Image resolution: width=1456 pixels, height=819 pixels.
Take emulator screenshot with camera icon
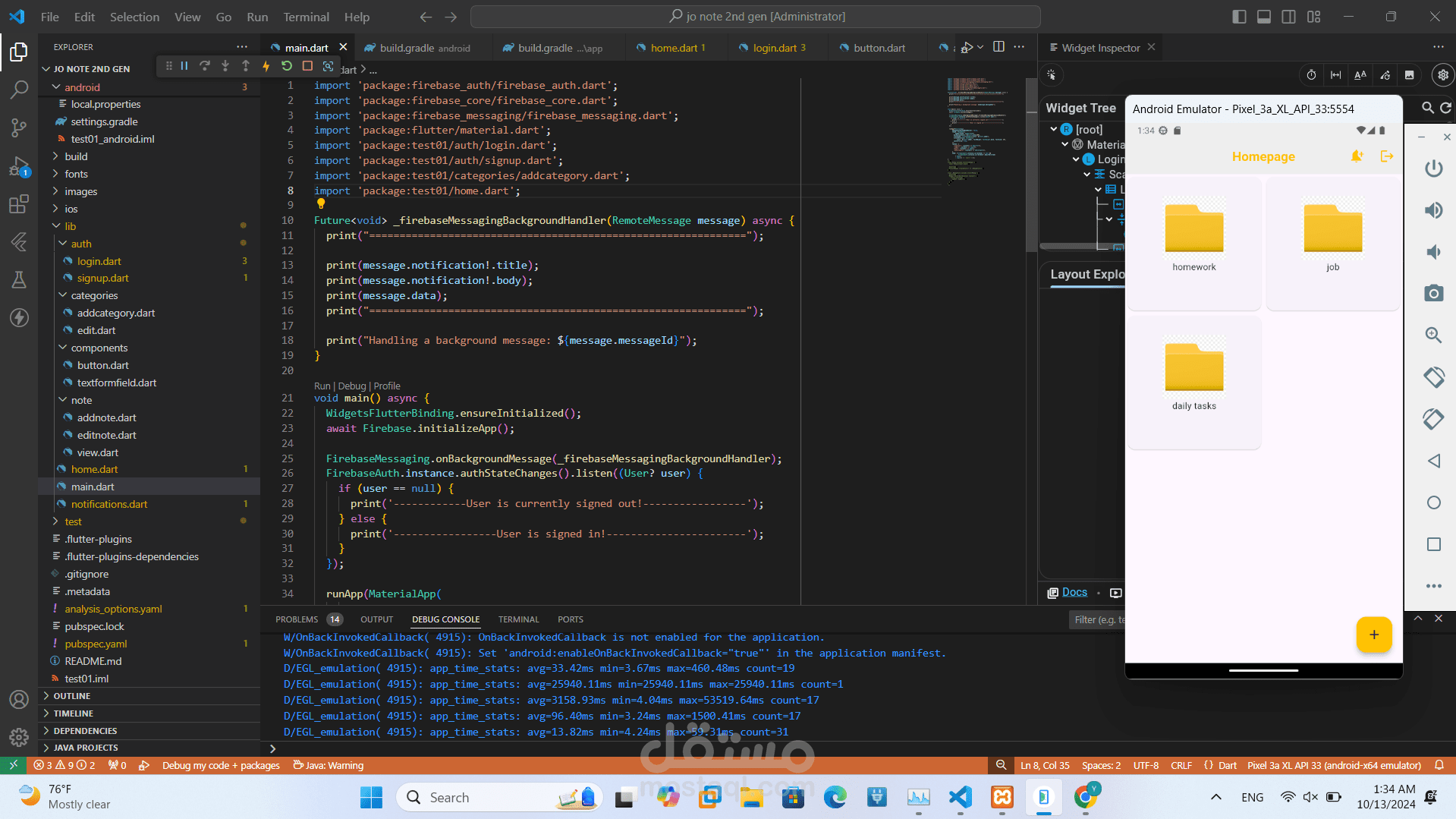click(x=1433, y=294)
